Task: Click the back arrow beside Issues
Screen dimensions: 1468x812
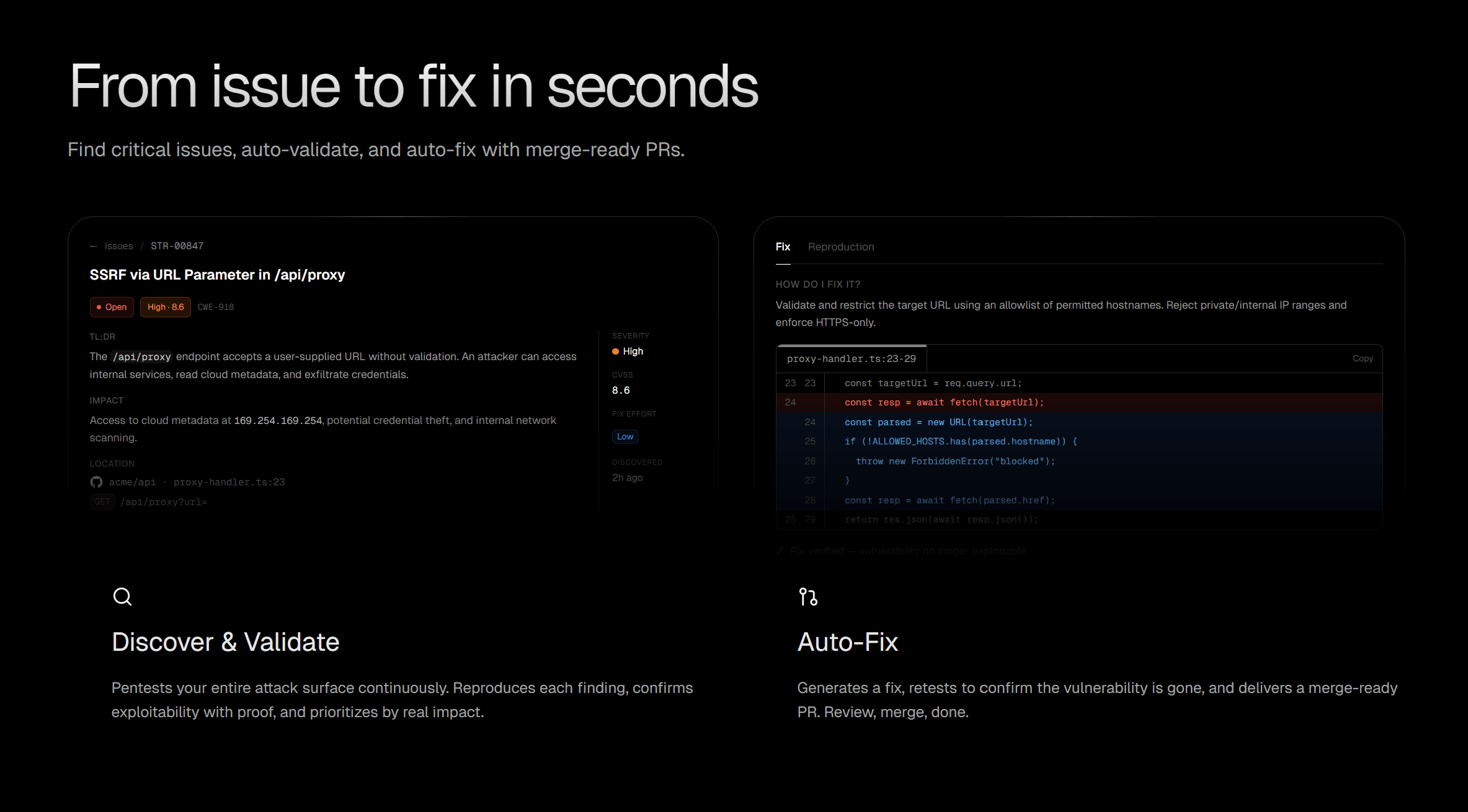Action: pos(94,247)
